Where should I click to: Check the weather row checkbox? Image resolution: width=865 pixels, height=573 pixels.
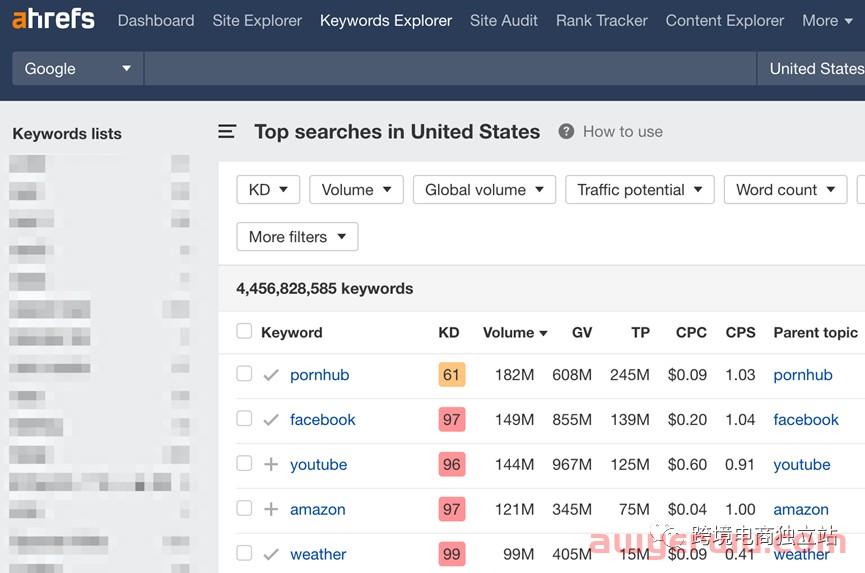(x=244, y=552)
